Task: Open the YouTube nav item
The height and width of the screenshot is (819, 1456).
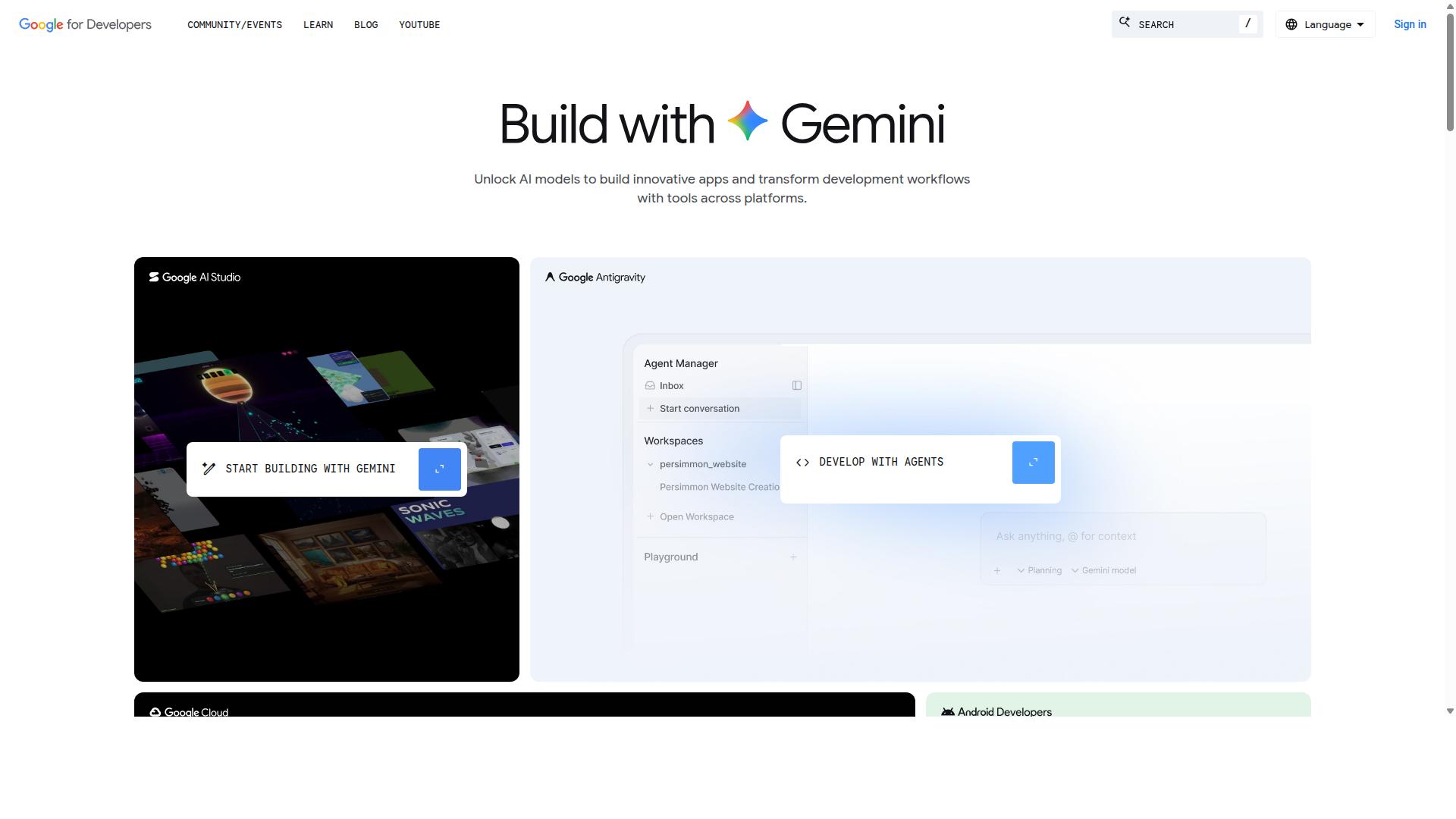Action: pyautogui.click(x=419, y=25)
